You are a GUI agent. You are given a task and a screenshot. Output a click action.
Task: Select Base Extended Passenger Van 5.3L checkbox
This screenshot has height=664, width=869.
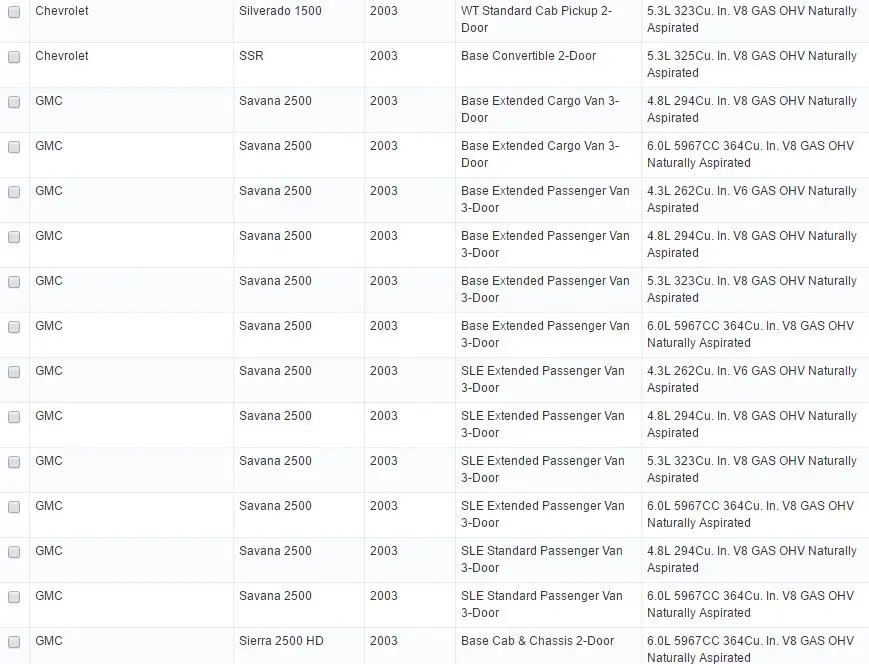pos(14,282)
